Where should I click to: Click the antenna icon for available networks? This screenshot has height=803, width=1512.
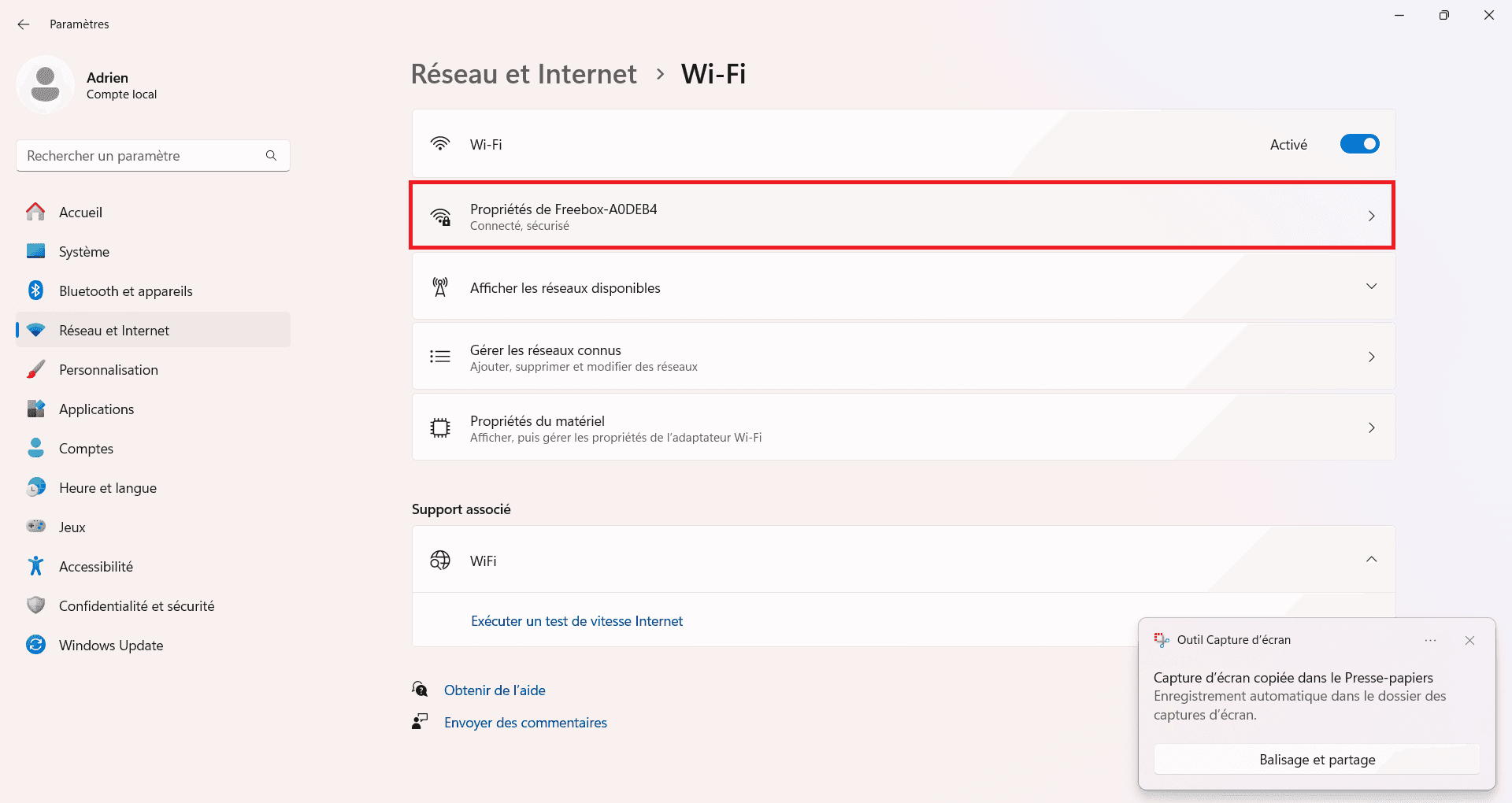(x=440, y=287)
